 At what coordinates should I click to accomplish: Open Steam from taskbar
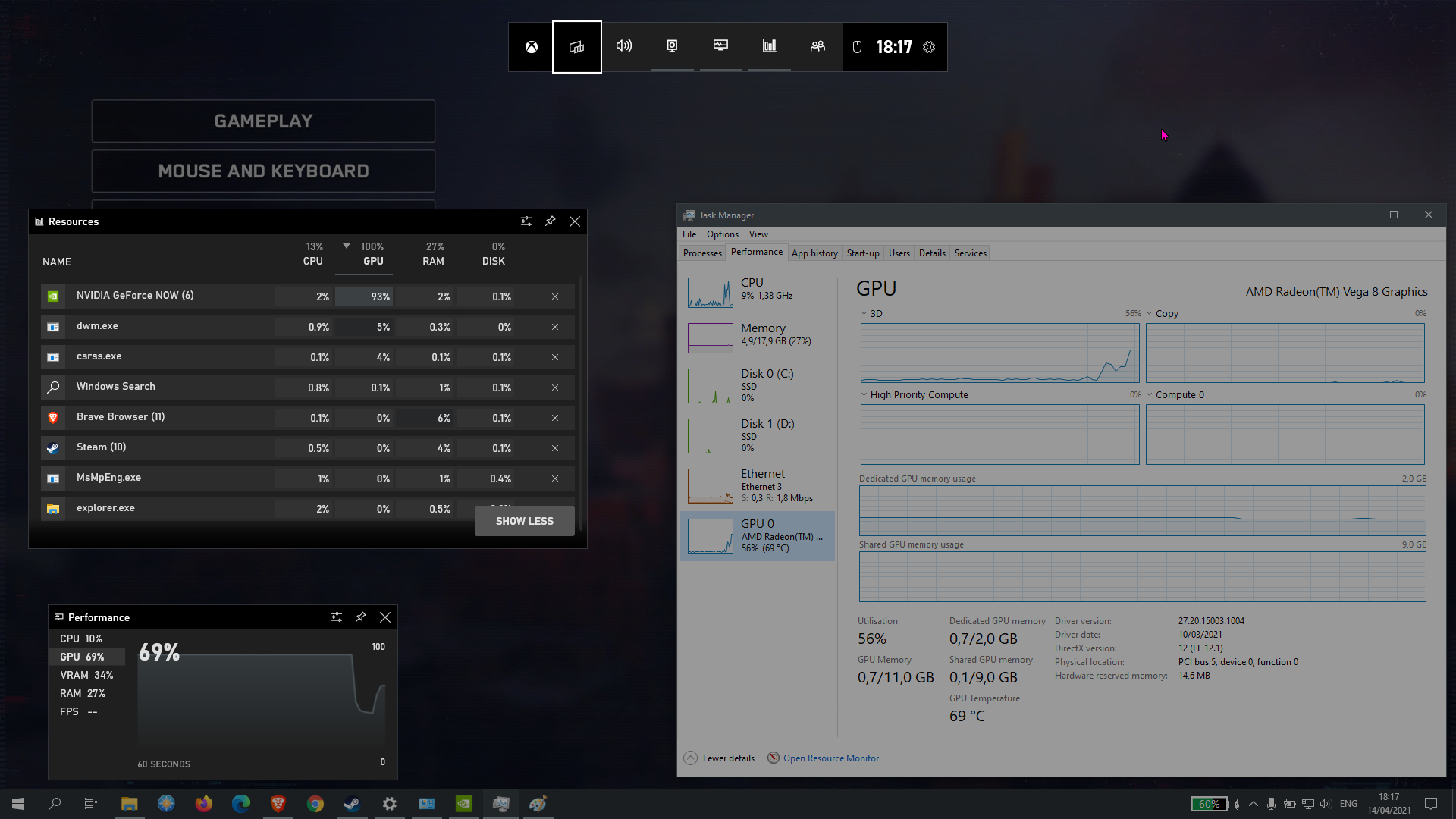(x=352, y=804)
